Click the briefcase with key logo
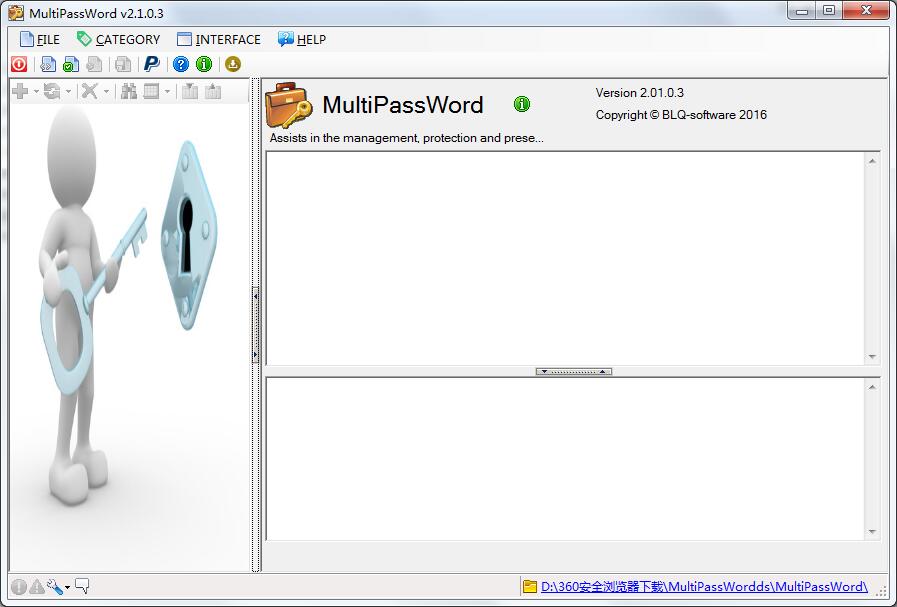 [289, 105]
